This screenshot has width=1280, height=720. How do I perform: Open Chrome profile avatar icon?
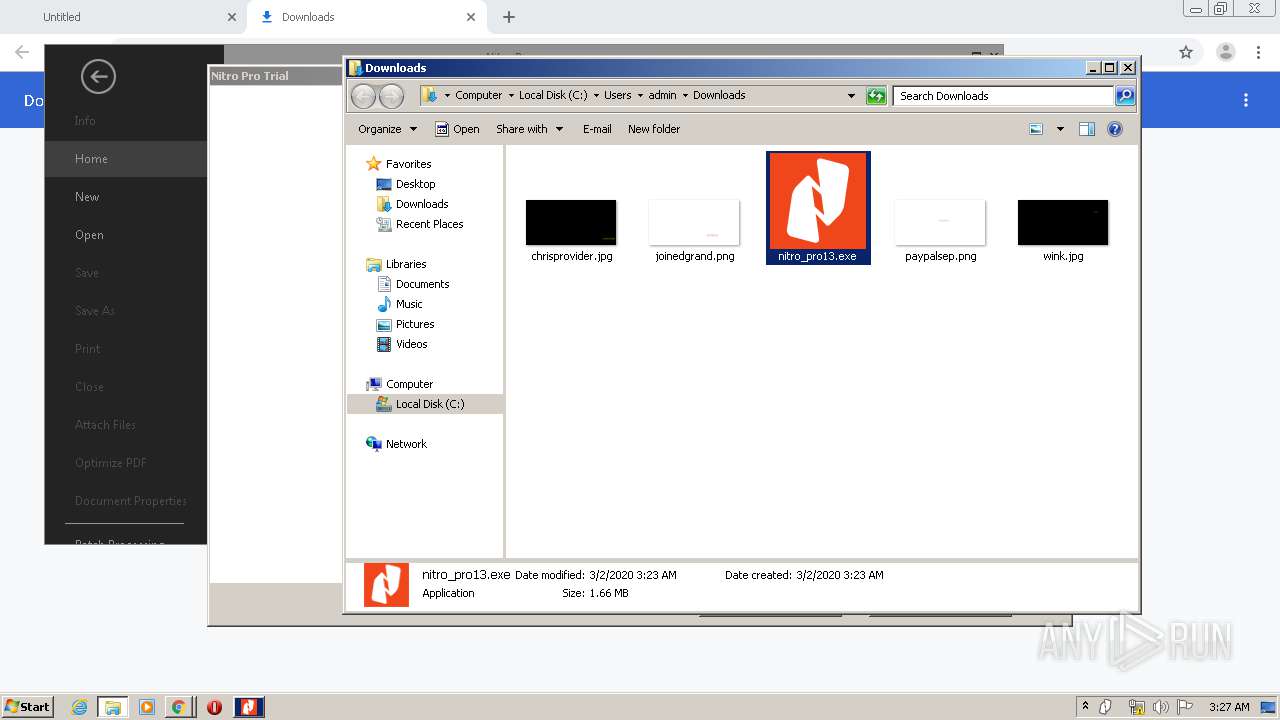[x=1225, y=52]
